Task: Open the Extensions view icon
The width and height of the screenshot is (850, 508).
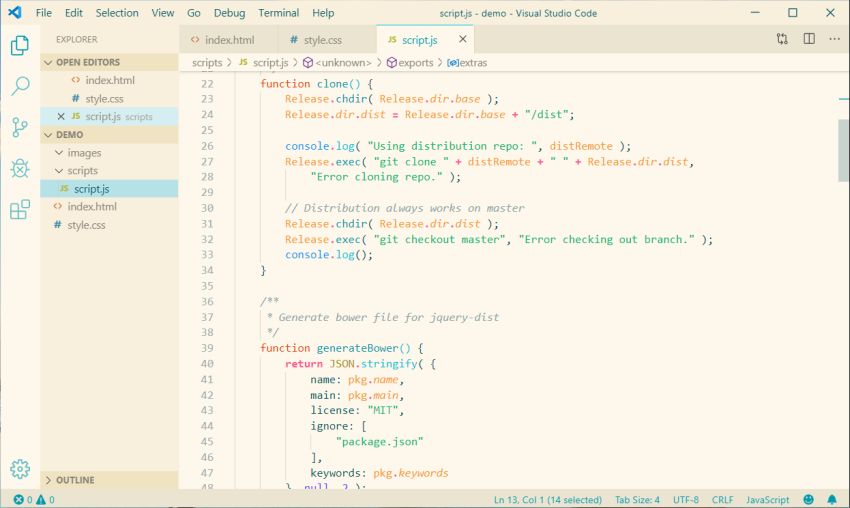Action: (20, 210)
